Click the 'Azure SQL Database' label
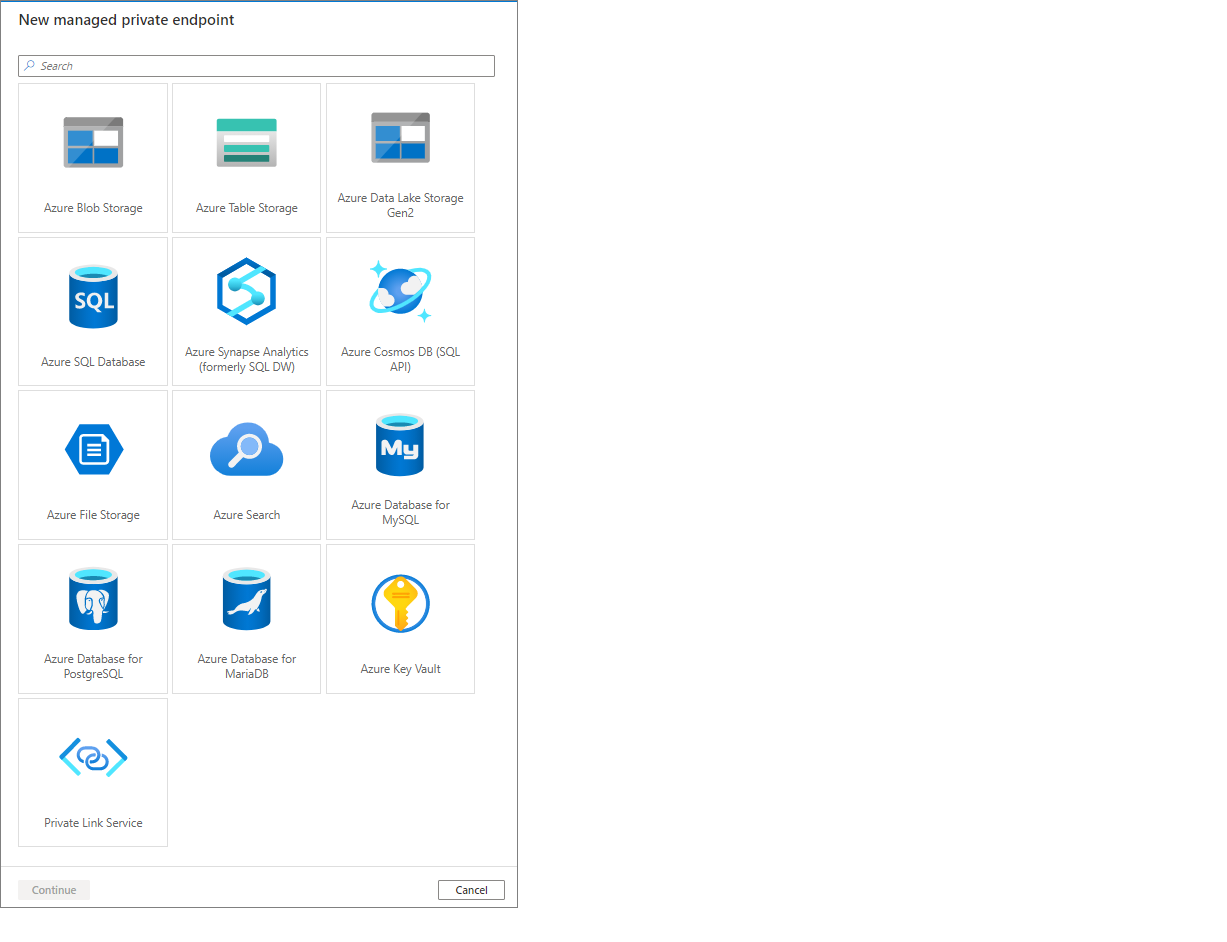Image resolution: width=1227 pixels, height=942 pixels. pyautogui.click(x=93, y=362)
